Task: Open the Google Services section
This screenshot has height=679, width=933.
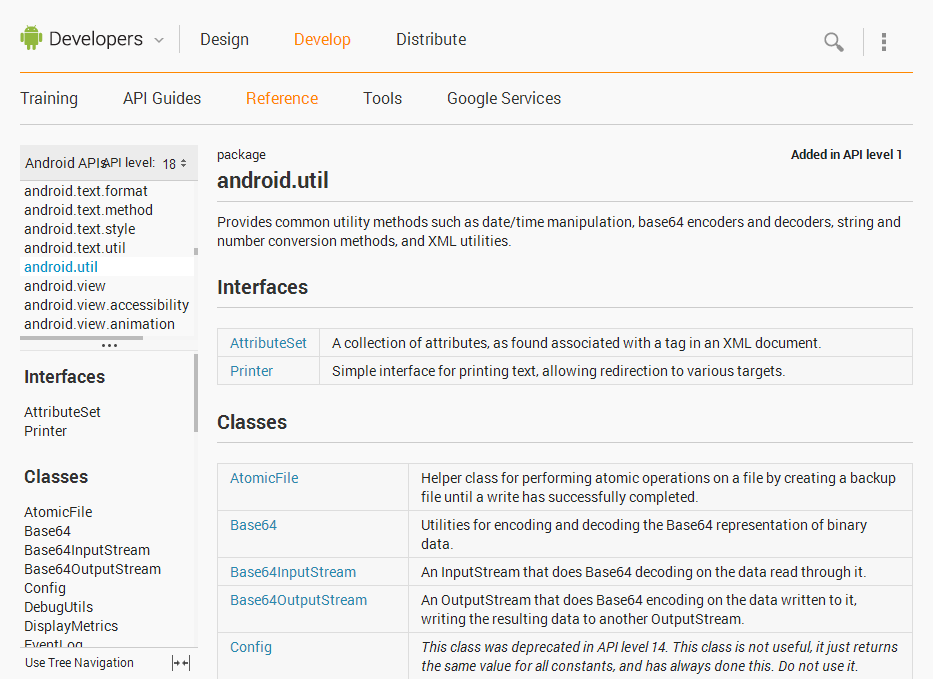Action: 504,98
